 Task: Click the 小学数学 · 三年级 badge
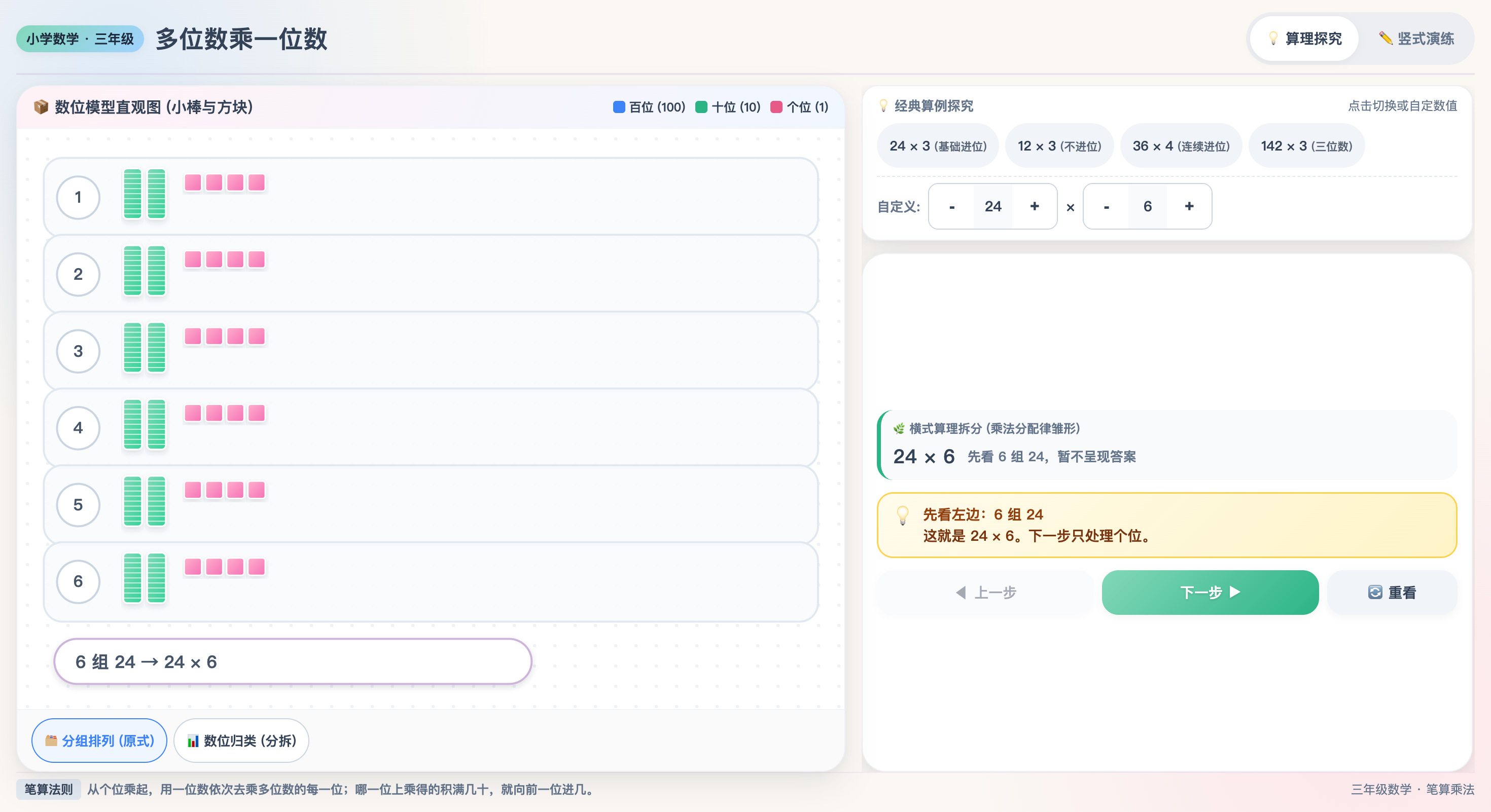80,39
